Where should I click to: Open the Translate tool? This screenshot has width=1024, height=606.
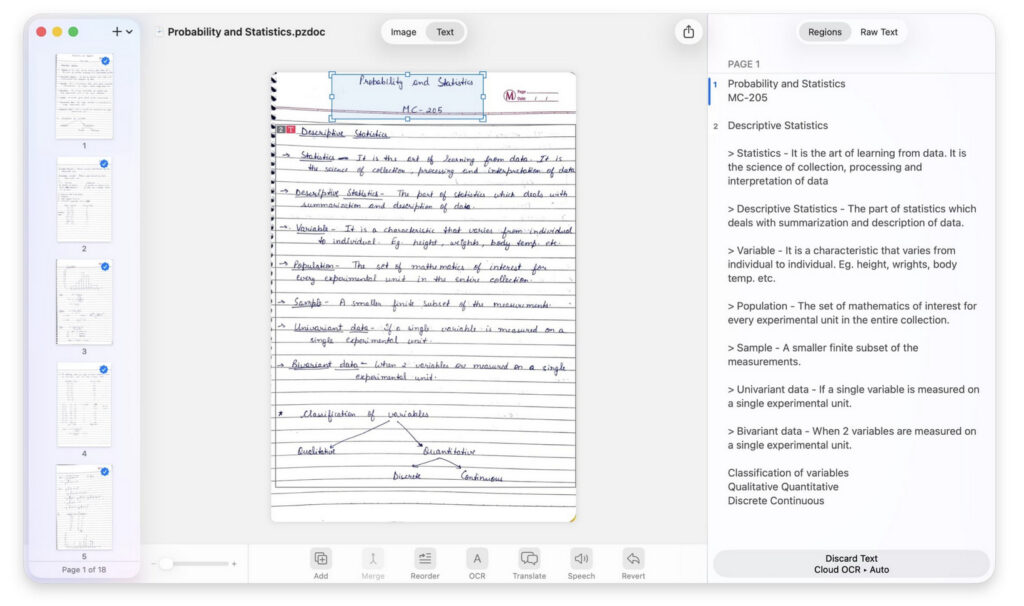(x=529, y=559)
